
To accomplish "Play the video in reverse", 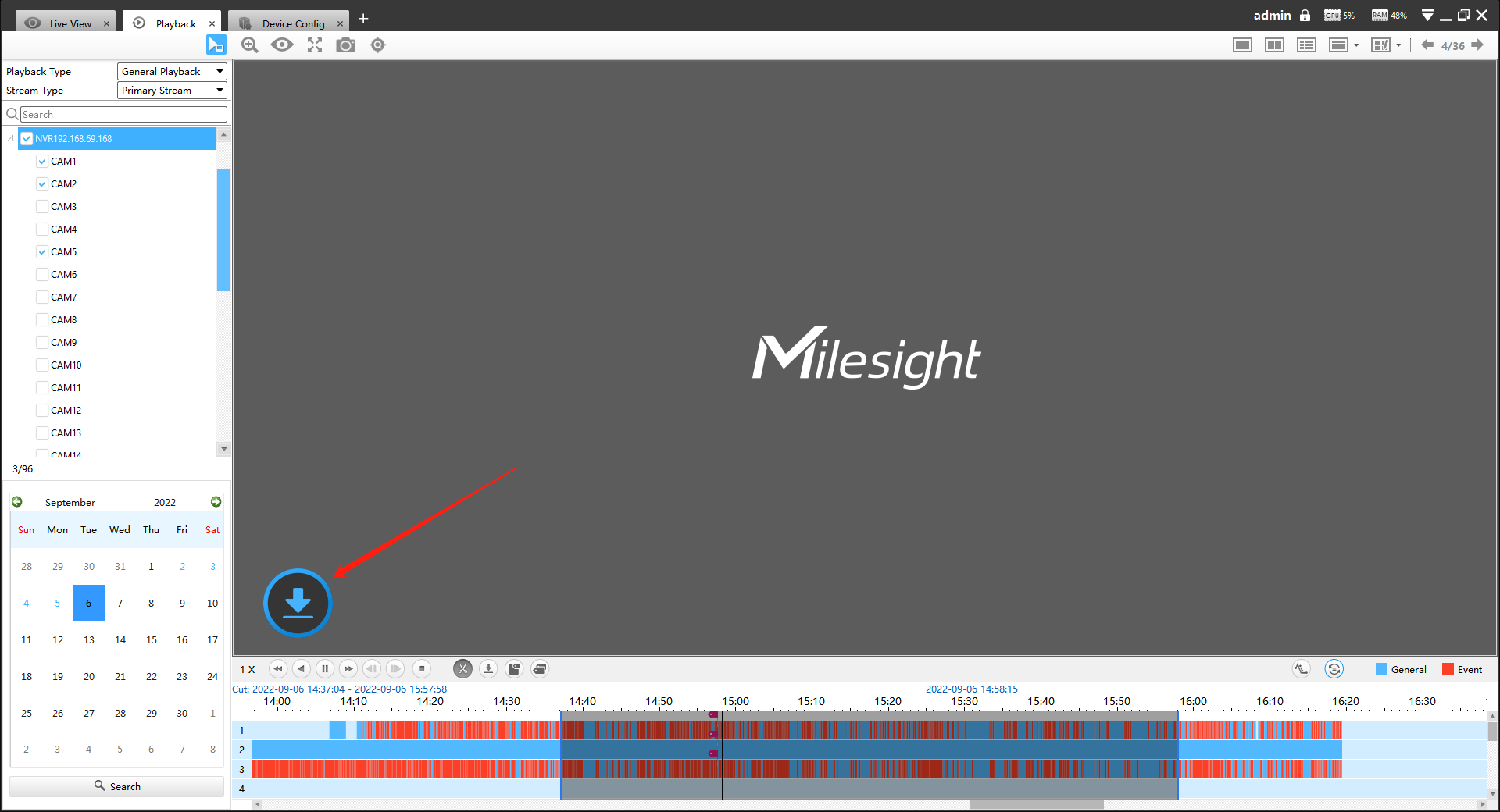I will [x=302, y=668].
